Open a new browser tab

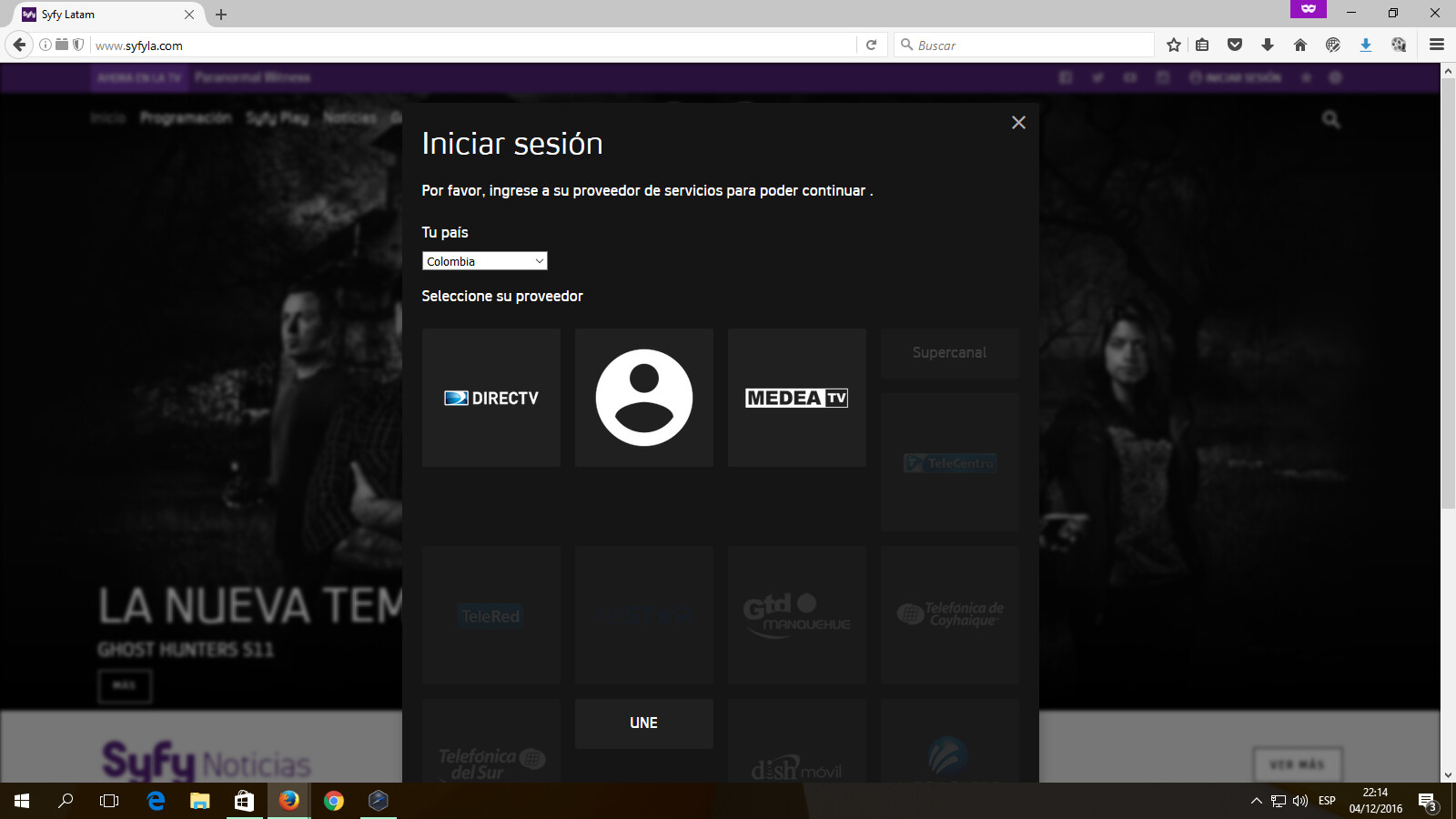(x=221, y=15)
